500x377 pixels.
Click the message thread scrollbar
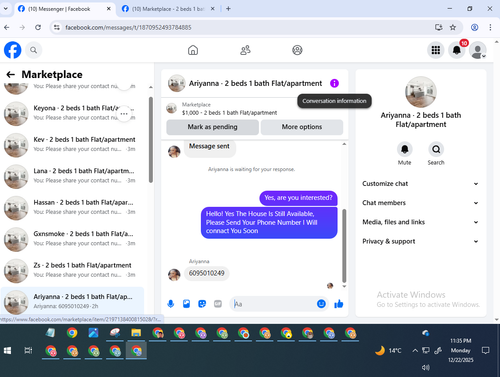(344, 246)
